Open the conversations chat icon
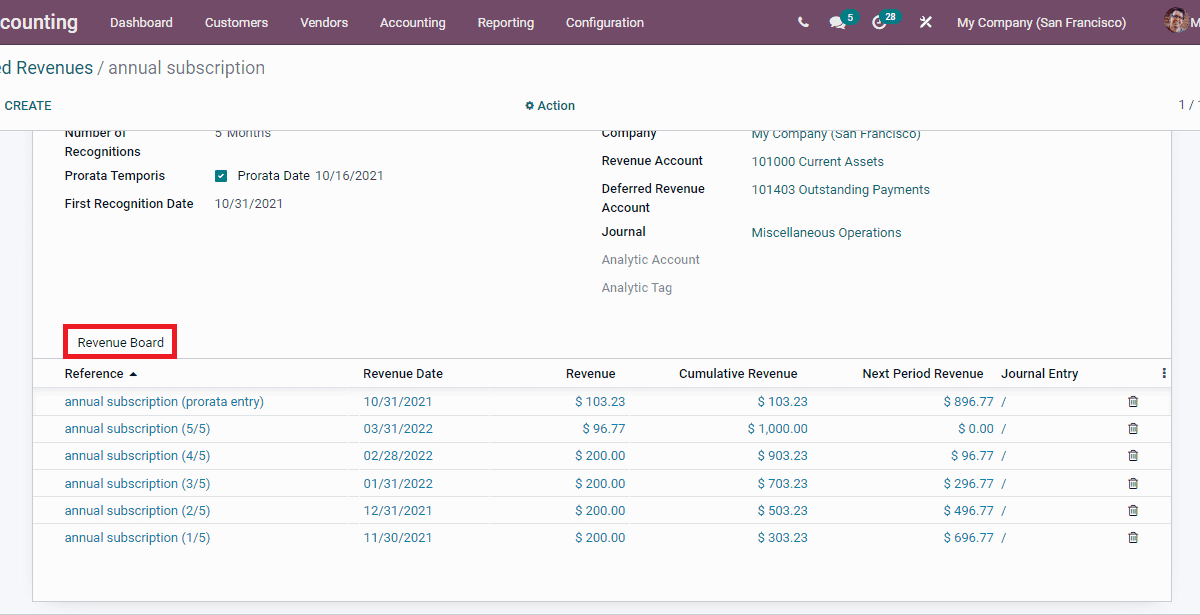1200x615 pixels. 837,22
